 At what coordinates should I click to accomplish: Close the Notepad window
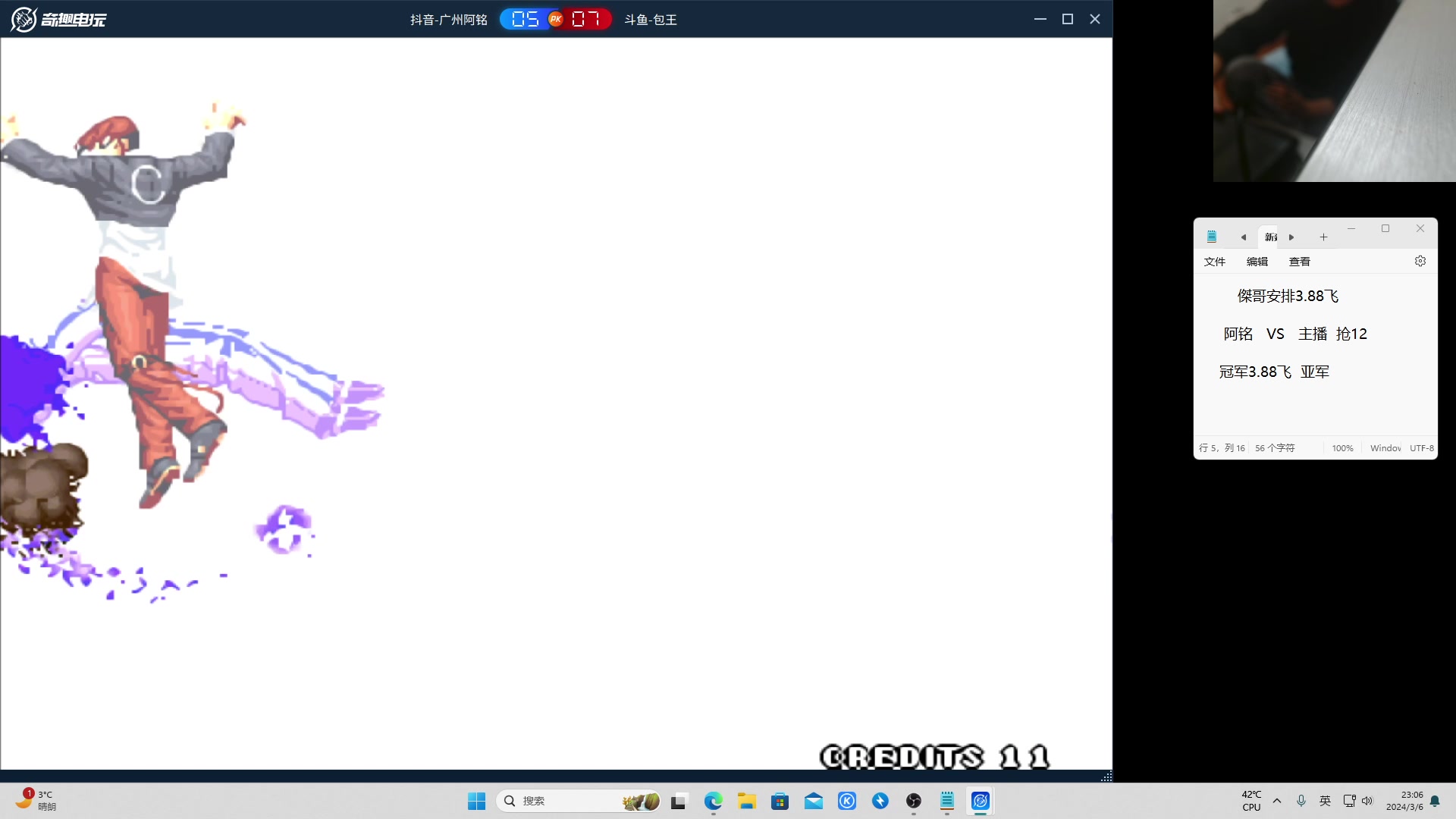[x=1420, y=228]
